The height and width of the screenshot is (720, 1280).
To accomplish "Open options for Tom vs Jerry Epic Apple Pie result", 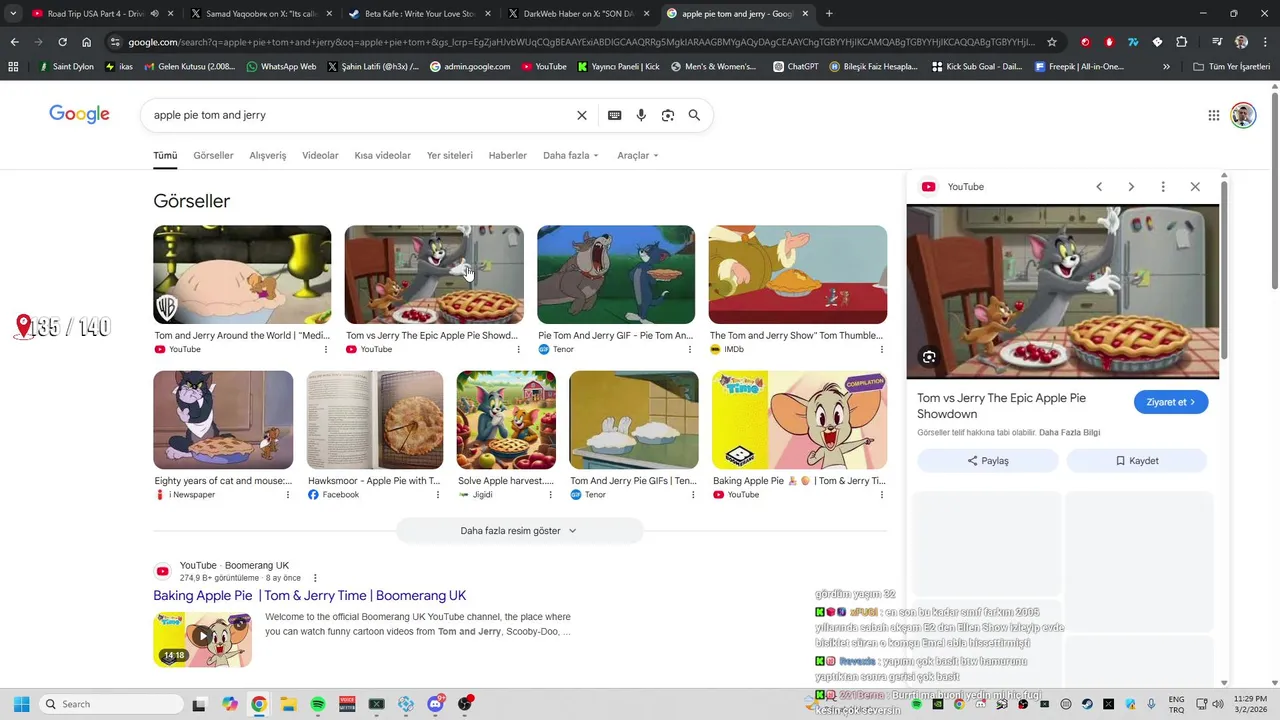I will (518, 349).
